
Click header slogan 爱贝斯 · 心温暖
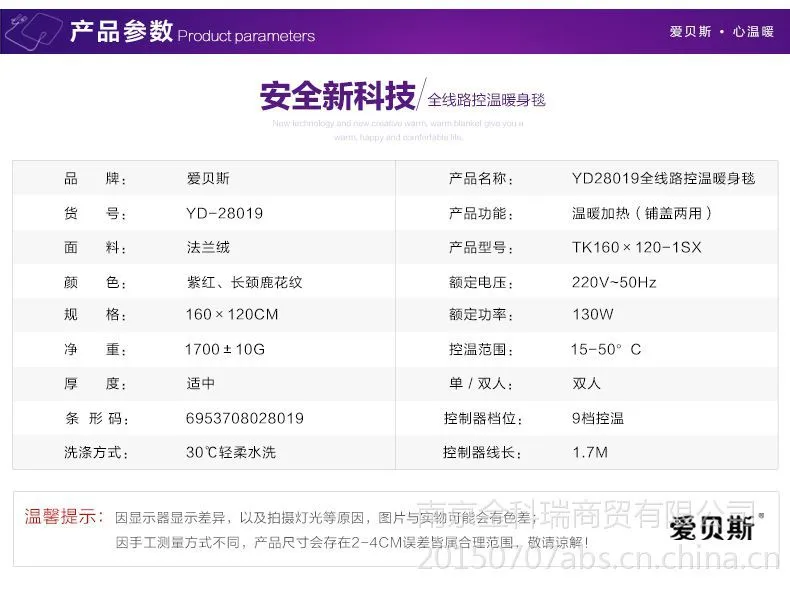[721, 32]
